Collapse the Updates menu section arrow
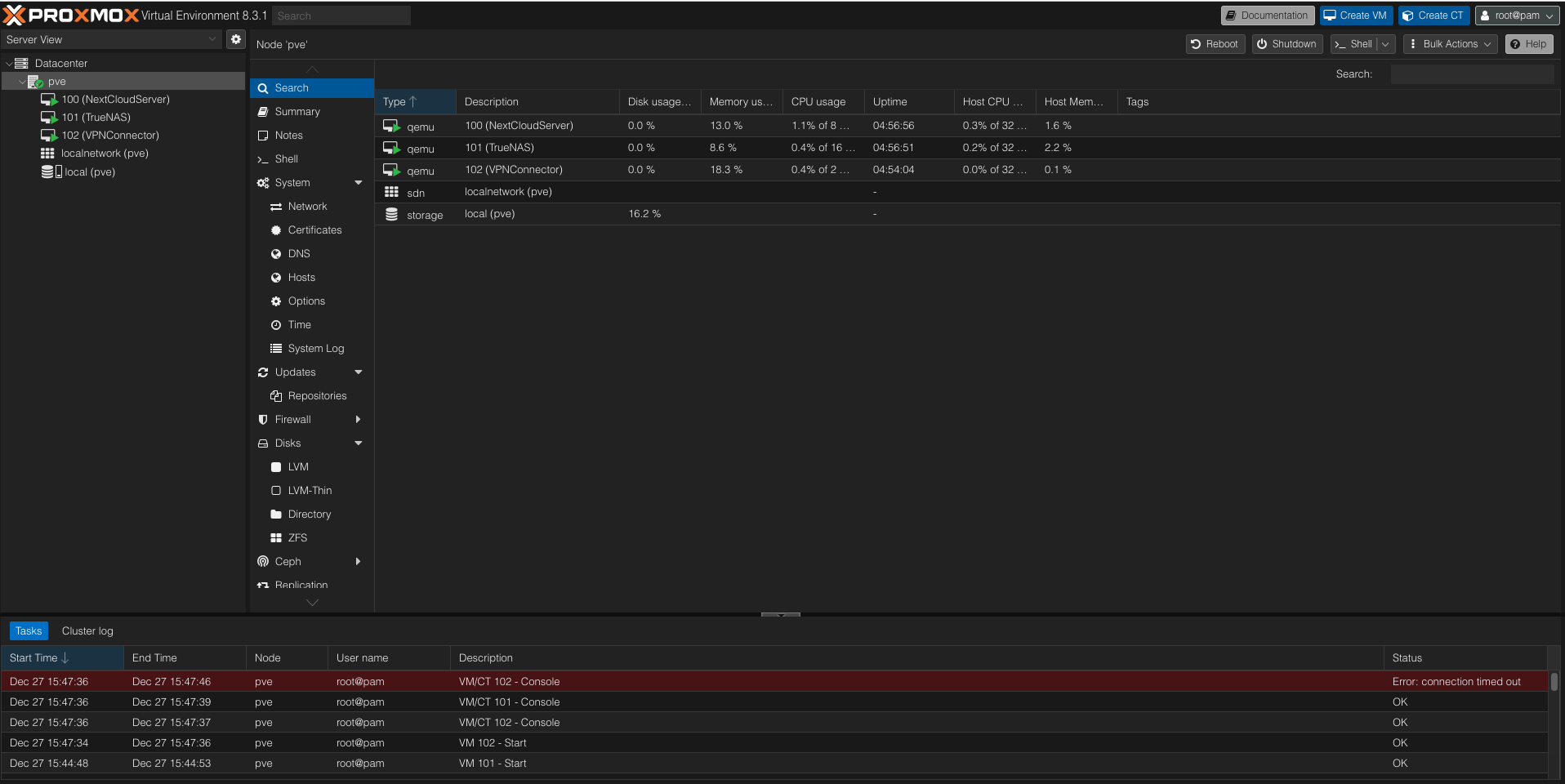 pyautogui.click(x=358, y=372)
